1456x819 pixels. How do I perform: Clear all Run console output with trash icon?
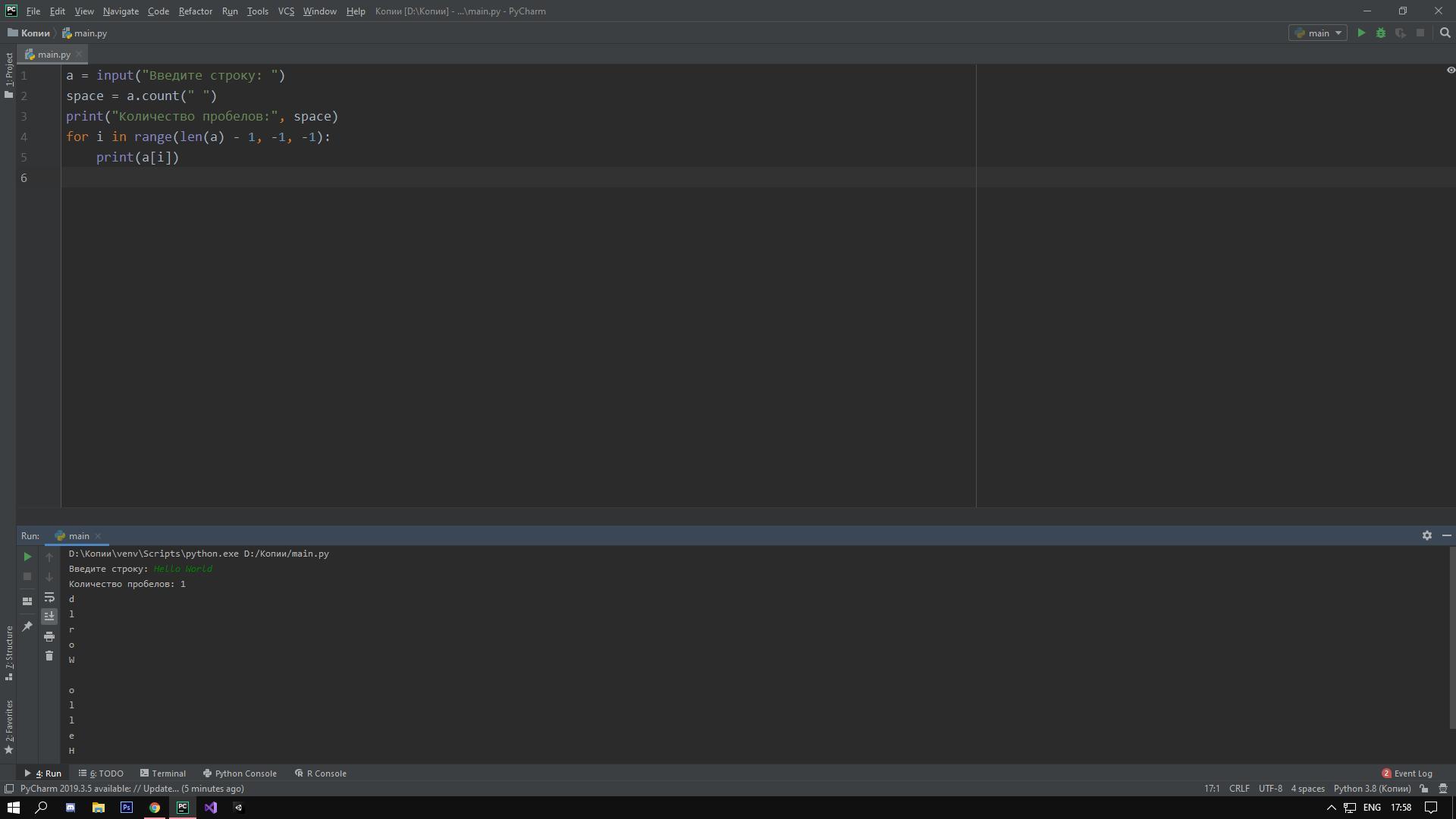click(x=49, y=656)
